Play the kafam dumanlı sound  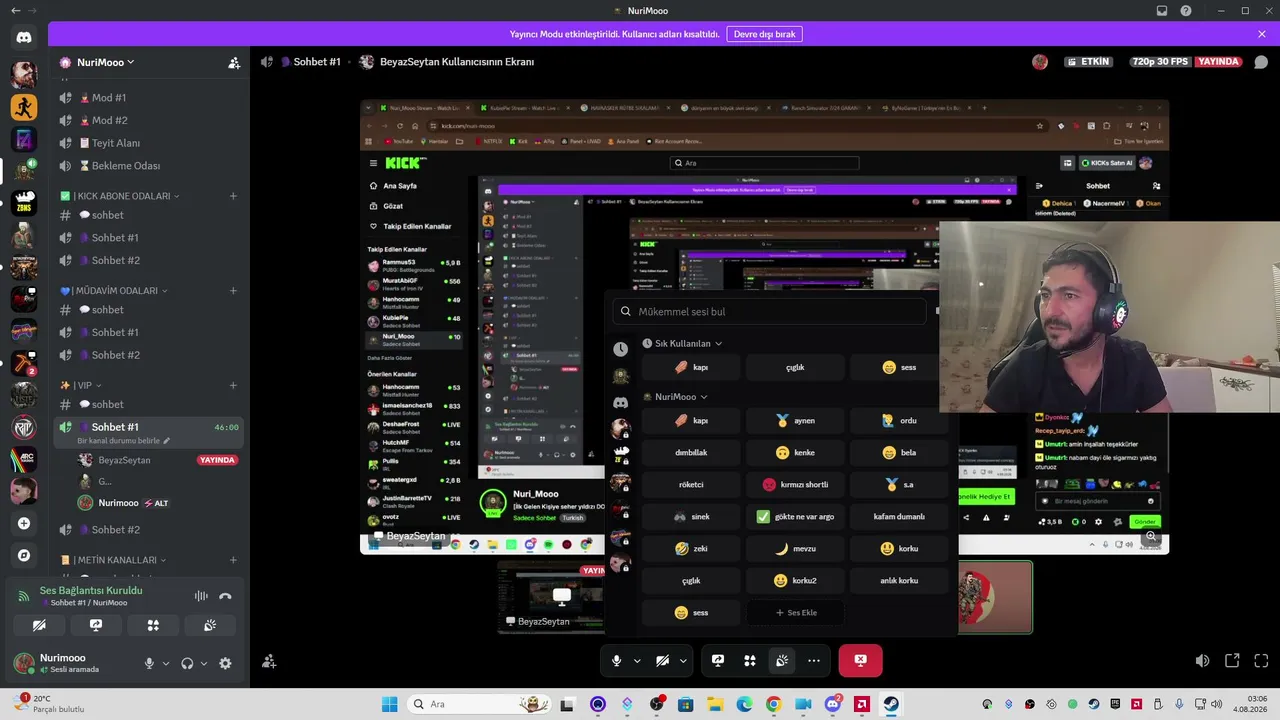pyautogui.click(x=899, y=517)
